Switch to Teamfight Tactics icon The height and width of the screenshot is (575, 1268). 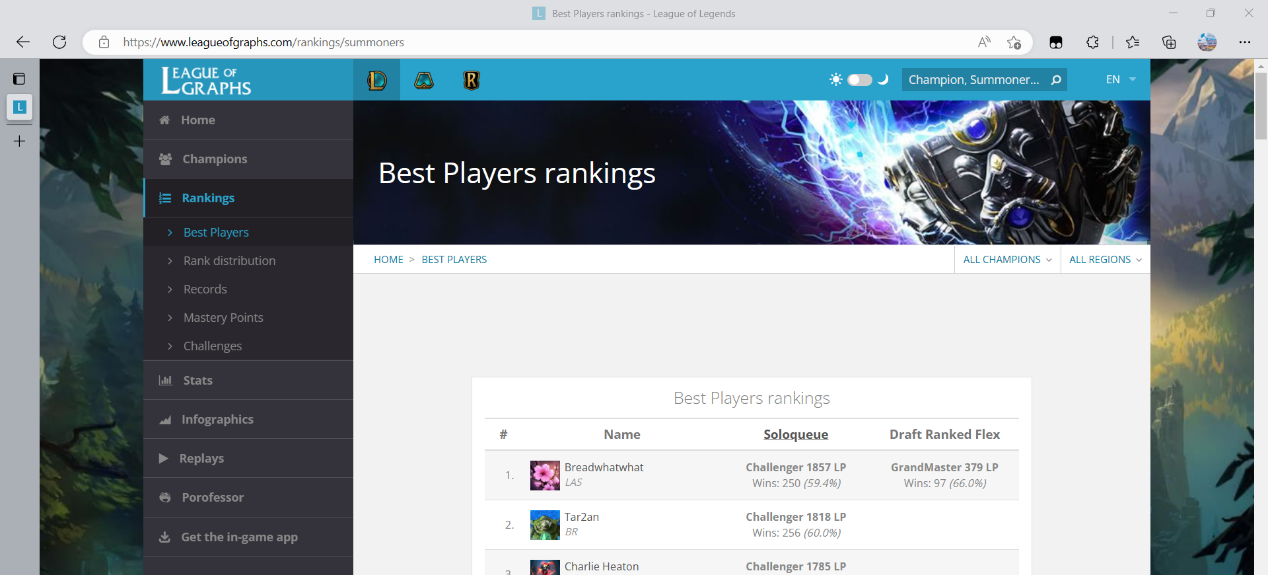coord(424,80)
